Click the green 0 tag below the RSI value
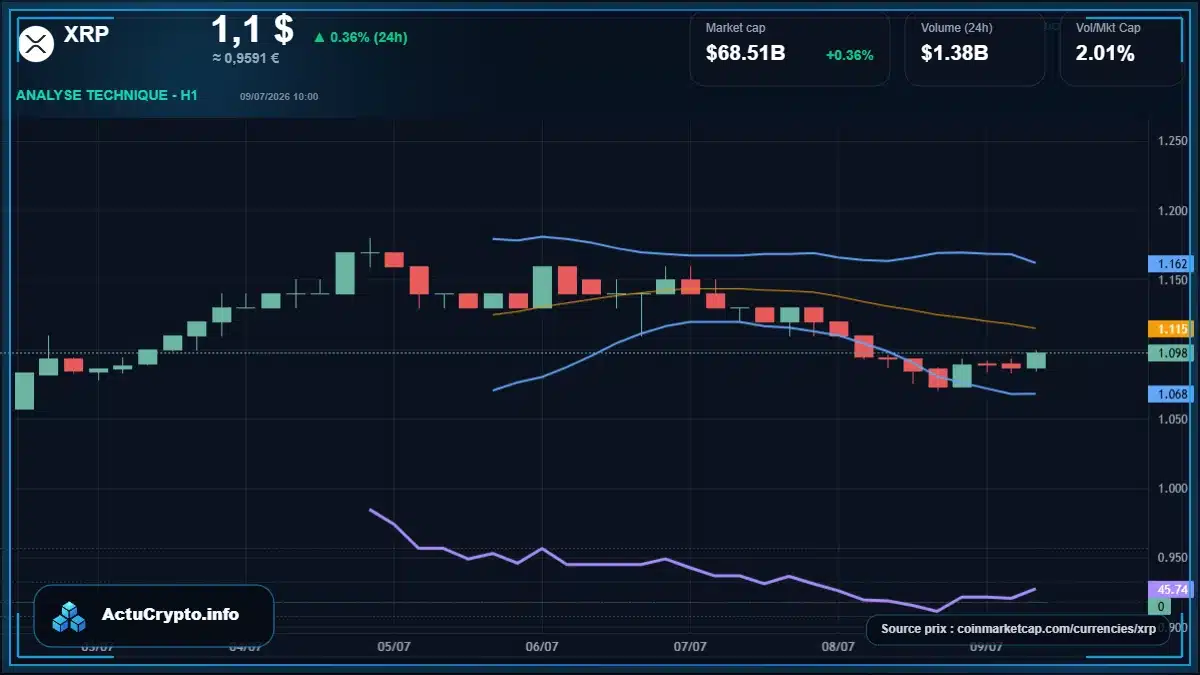 point(1161,607)
